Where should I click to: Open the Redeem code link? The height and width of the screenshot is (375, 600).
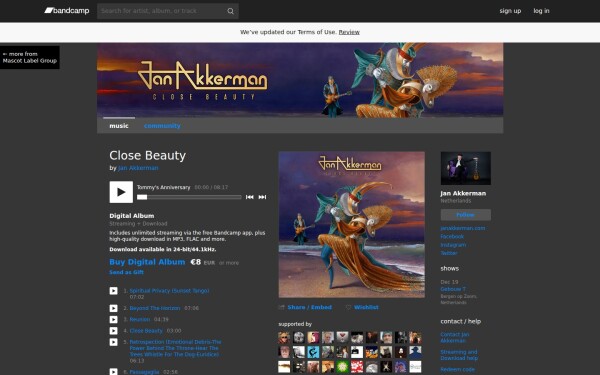coord(457,370)
